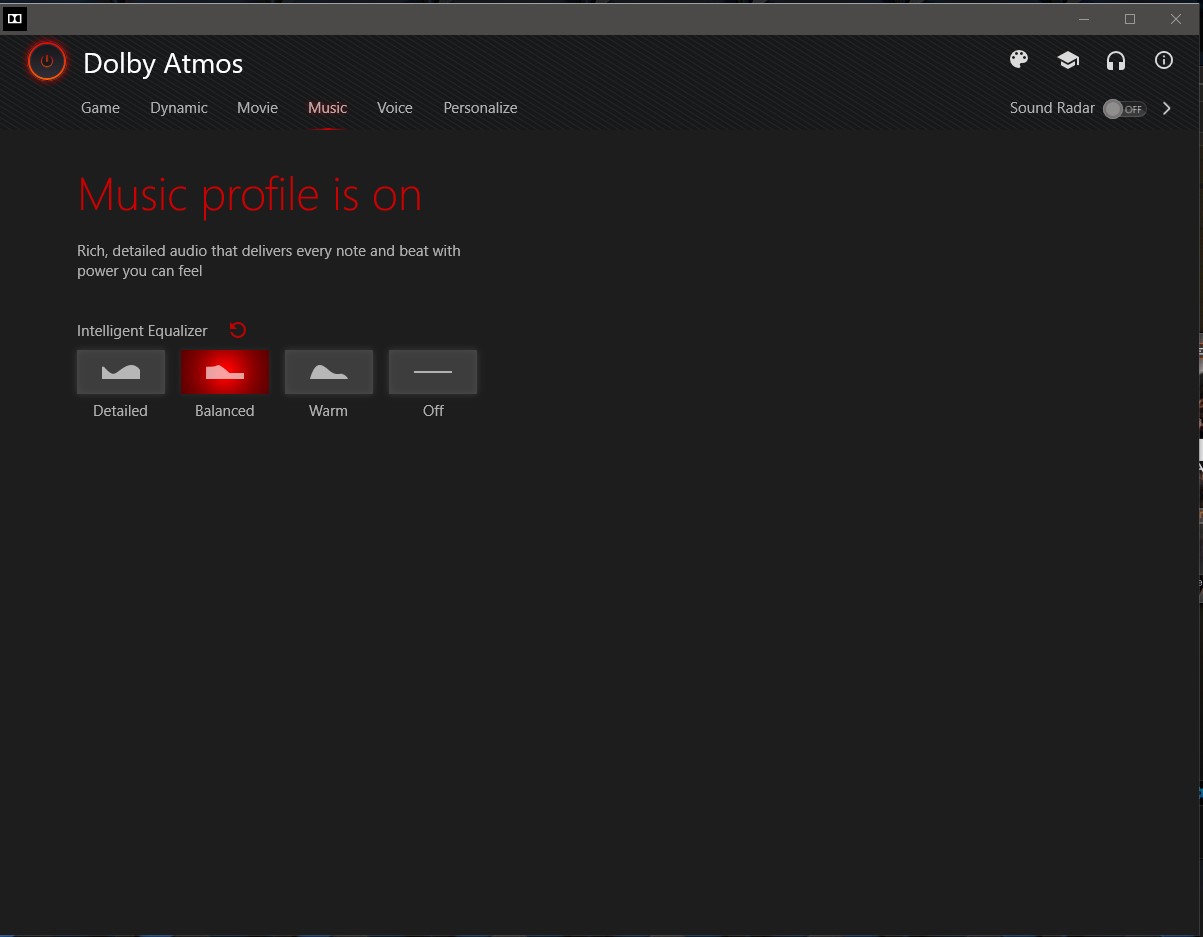Open the tutorial graduation cap icon

click(1068, 61)
